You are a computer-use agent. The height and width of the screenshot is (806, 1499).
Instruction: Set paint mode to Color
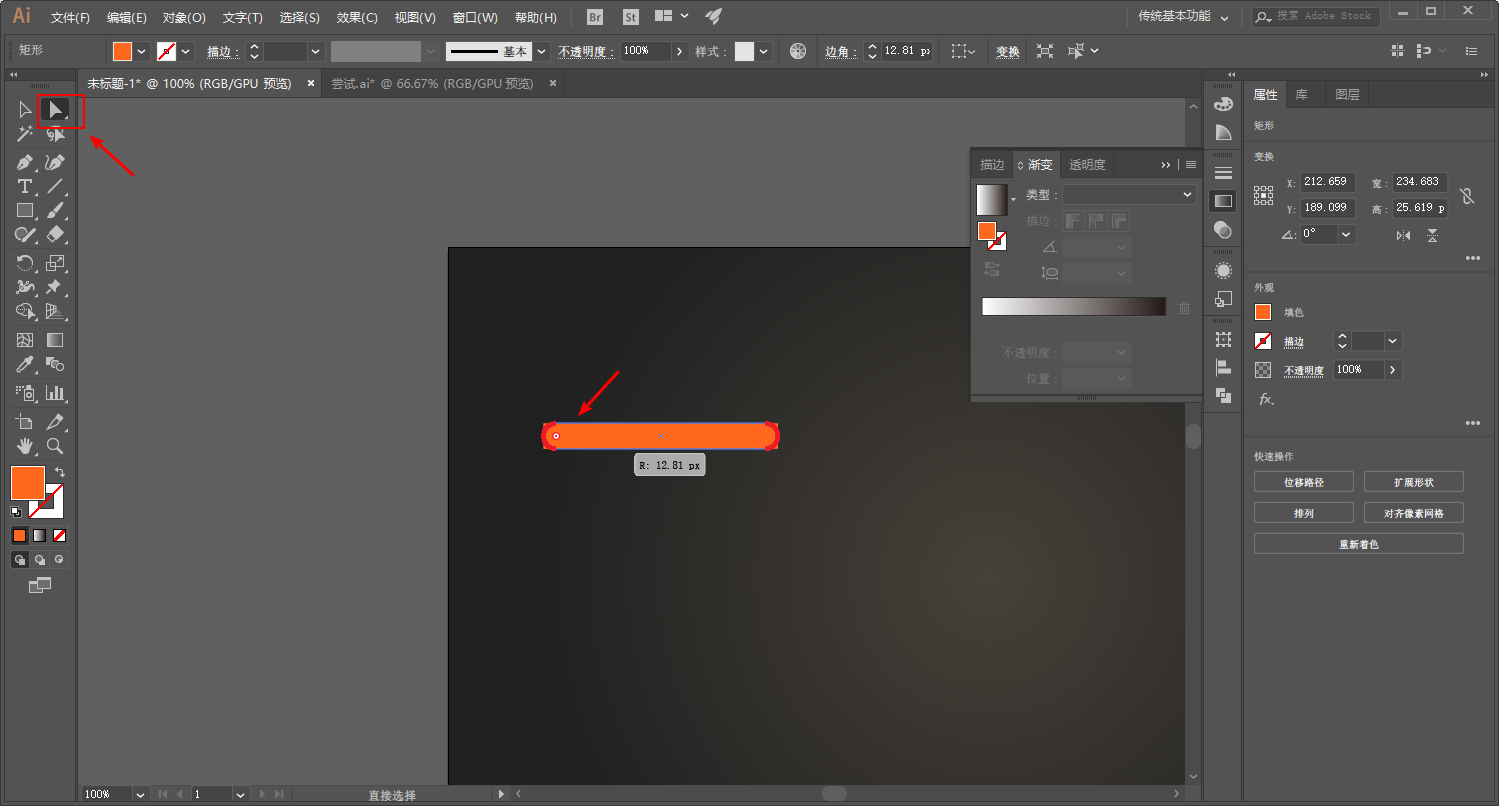point(19,535)
